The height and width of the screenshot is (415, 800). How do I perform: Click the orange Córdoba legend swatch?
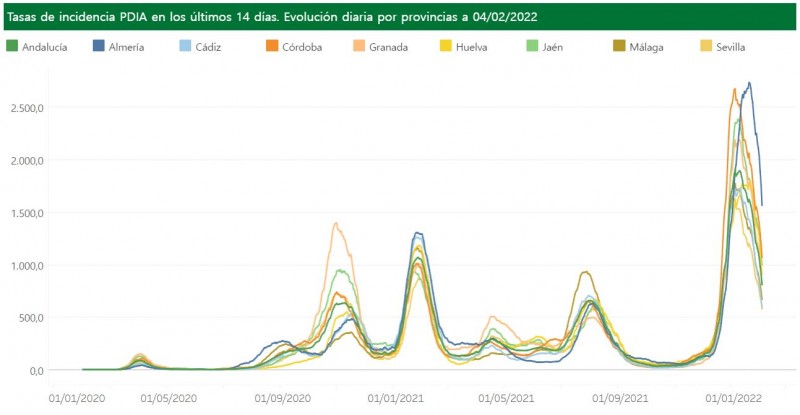click(x=272, y=46)
